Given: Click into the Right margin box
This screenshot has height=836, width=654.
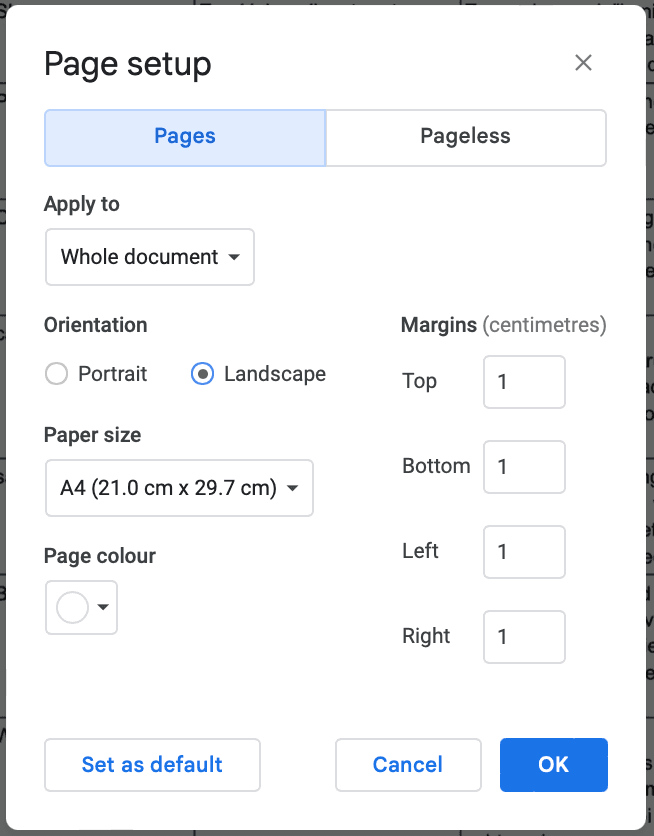Looking at the screenshot, I should pos(524,637).
